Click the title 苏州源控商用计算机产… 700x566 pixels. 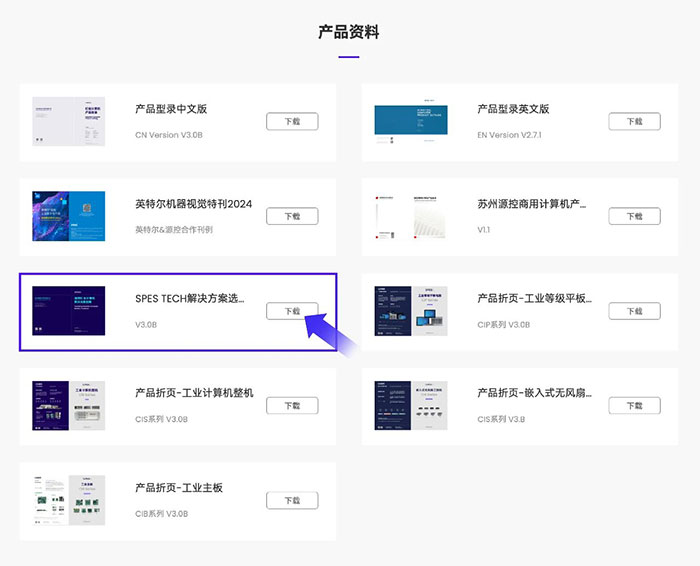coord(532,204)
